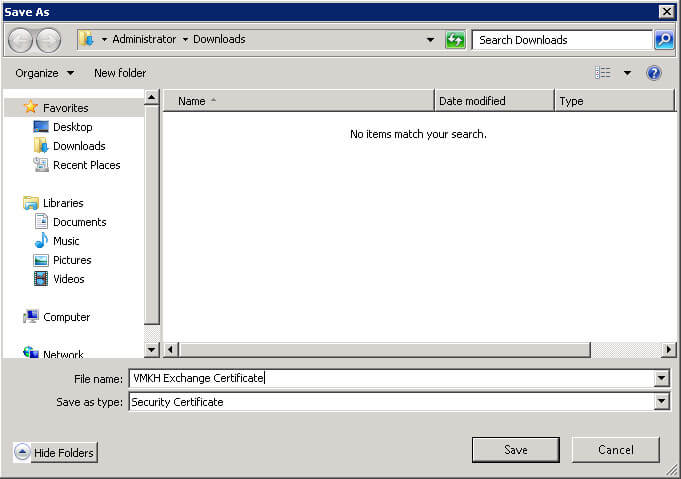Image resolution: width=681 pixels, height=479 pixels.
Task: Open the address bar history dropdown
Action: click(430, 40)
